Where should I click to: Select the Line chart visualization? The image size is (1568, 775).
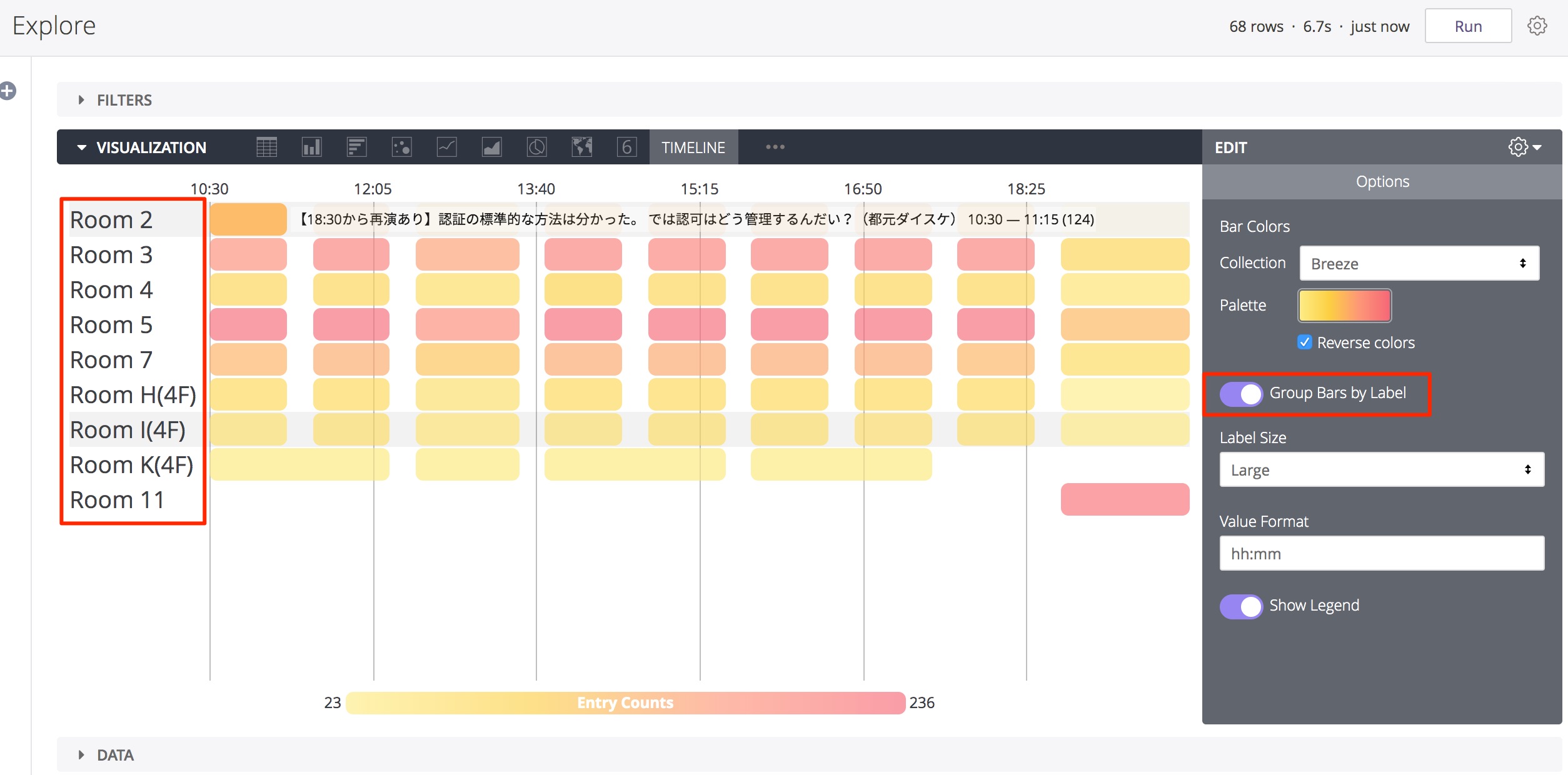click(446, 147)
